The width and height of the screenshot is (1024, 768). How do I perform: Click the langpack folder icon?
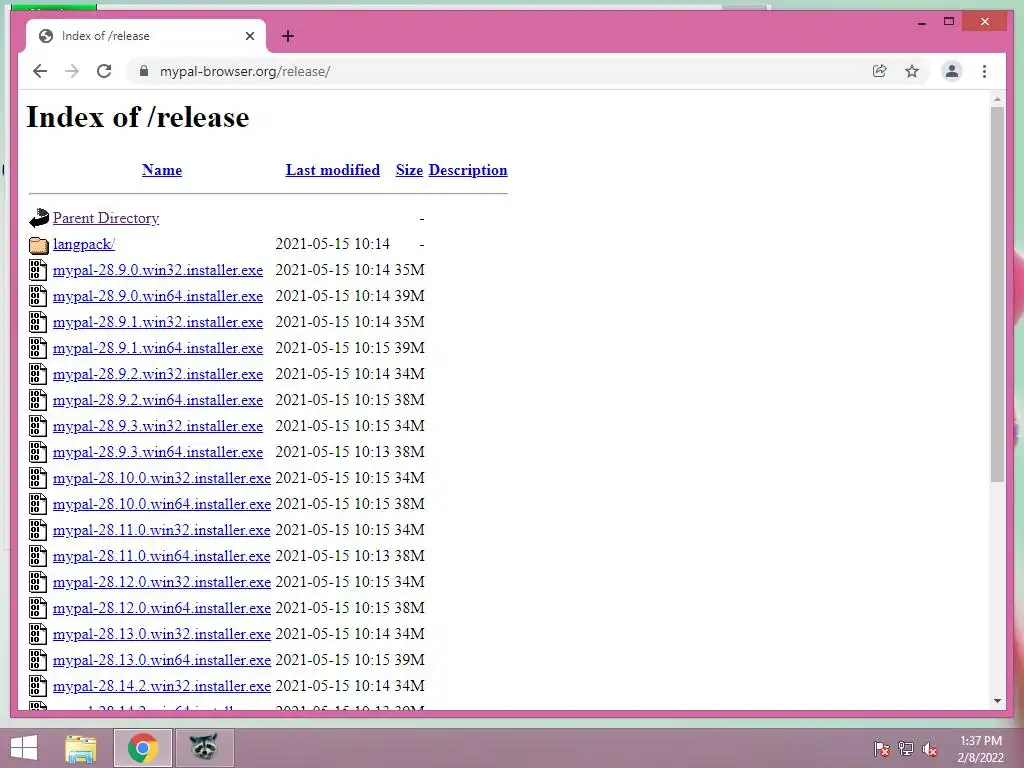tap(39, 245)
